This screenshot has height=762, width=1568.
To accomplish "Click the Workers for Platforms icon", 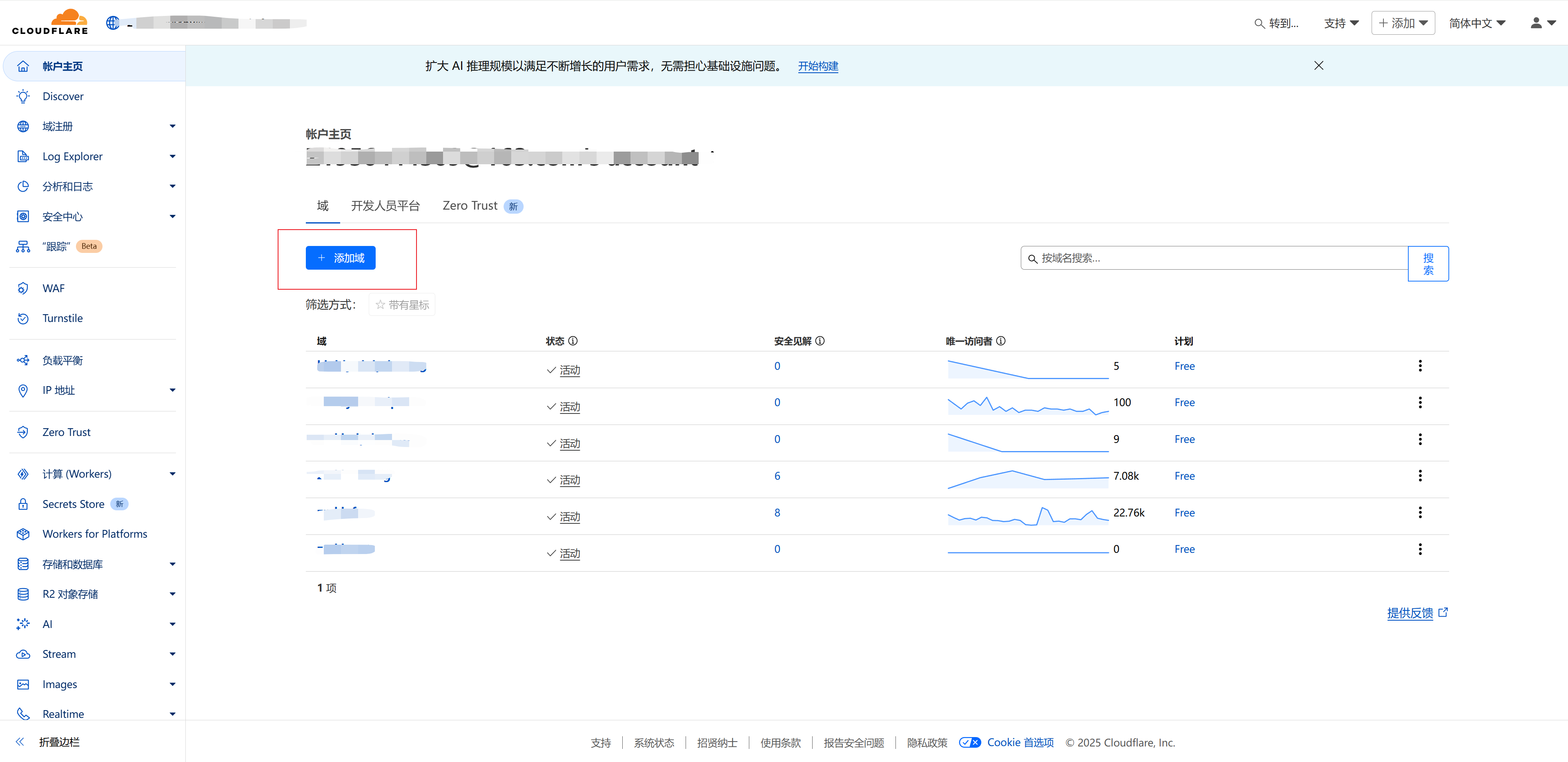I will [x=23, y=534].
